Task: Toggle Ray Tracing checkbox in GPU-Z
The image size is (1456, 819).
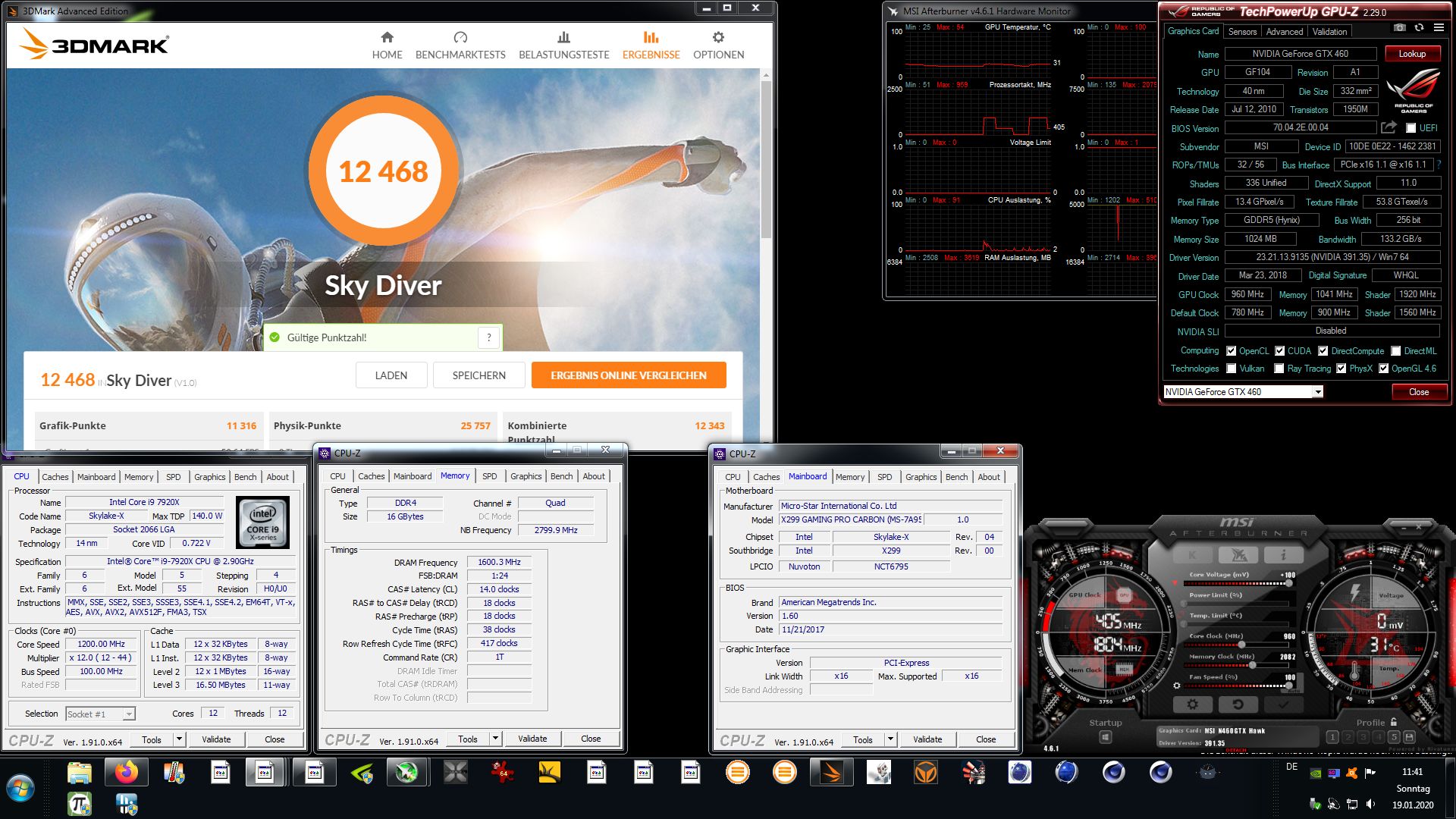Action: [1279, 369]
